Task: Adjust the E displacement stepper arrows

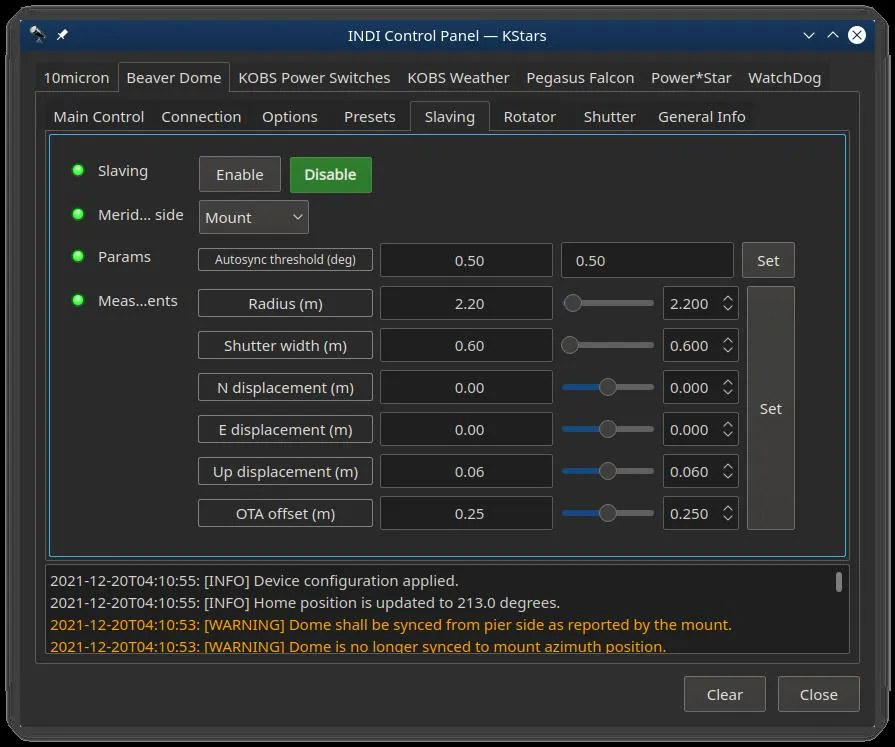Action: pos(727,429)
